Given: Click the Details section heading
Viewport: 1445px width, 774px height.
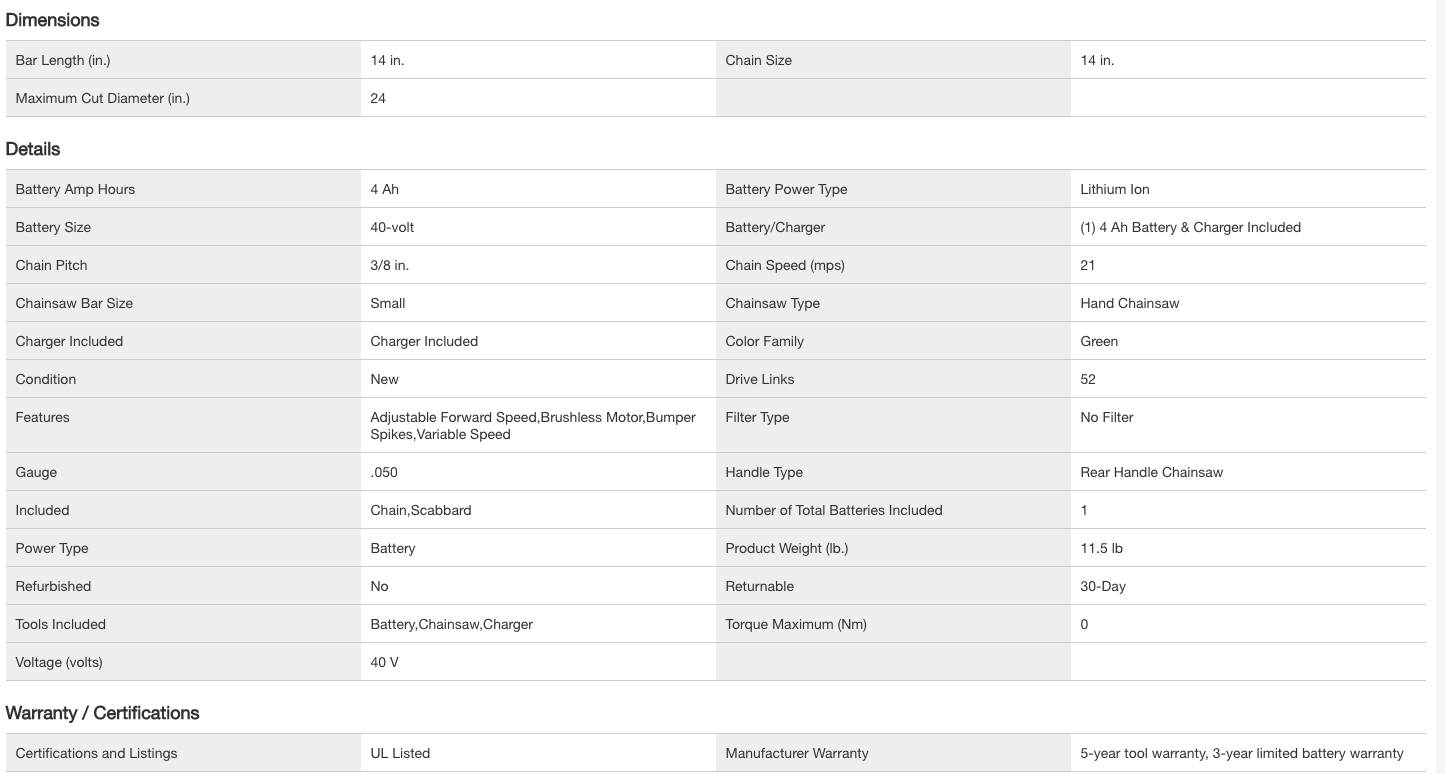Looking at the screenshot, I should click(33, 149).
